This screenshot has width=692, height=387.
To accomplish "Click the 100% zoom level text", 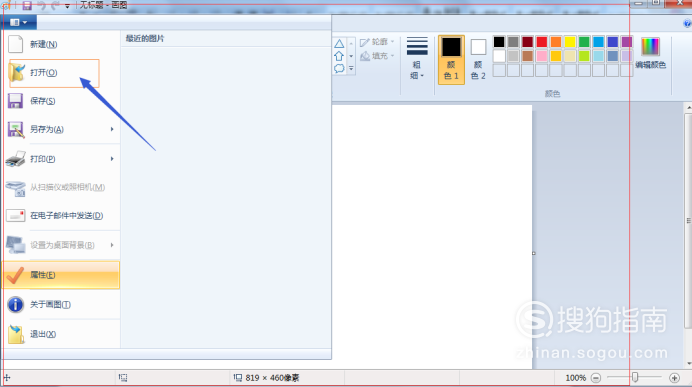I will coord(575,378).
